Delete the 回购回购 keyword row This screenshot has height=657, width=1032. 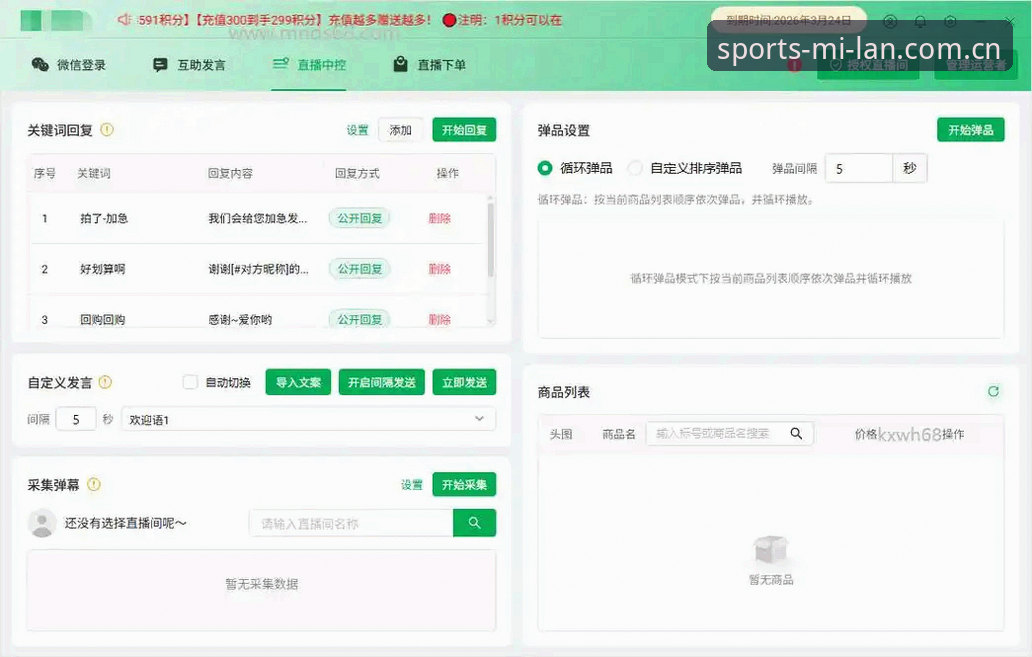pyautogui.click(x=440, y=319)
